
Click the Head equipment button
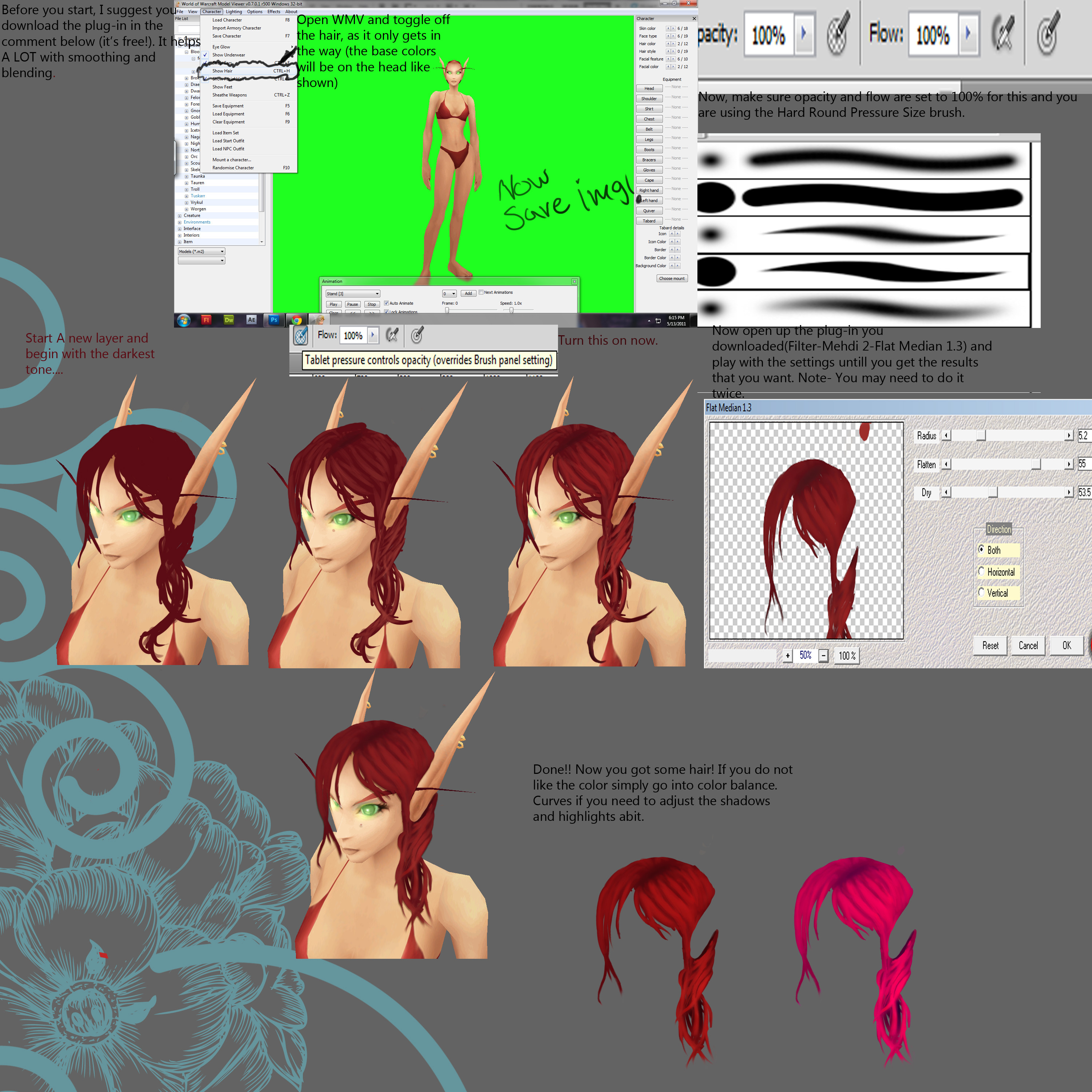point(649,88)
